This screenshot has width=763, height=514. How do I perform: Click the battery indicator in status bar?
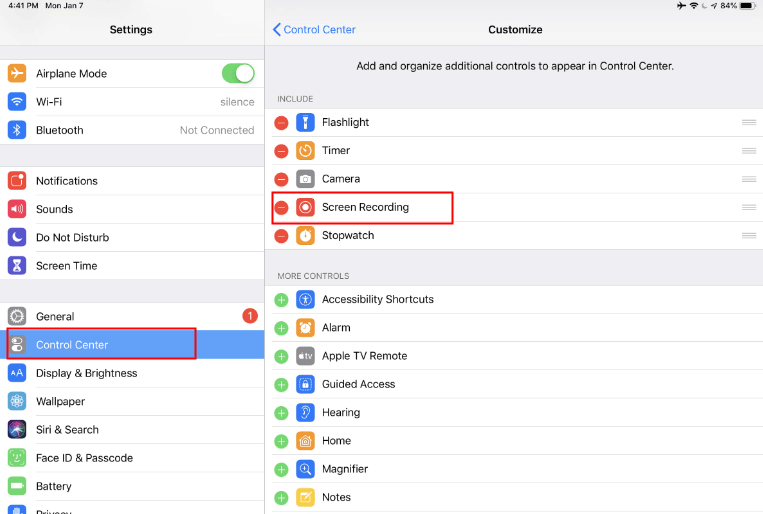[x=748, y=6]
